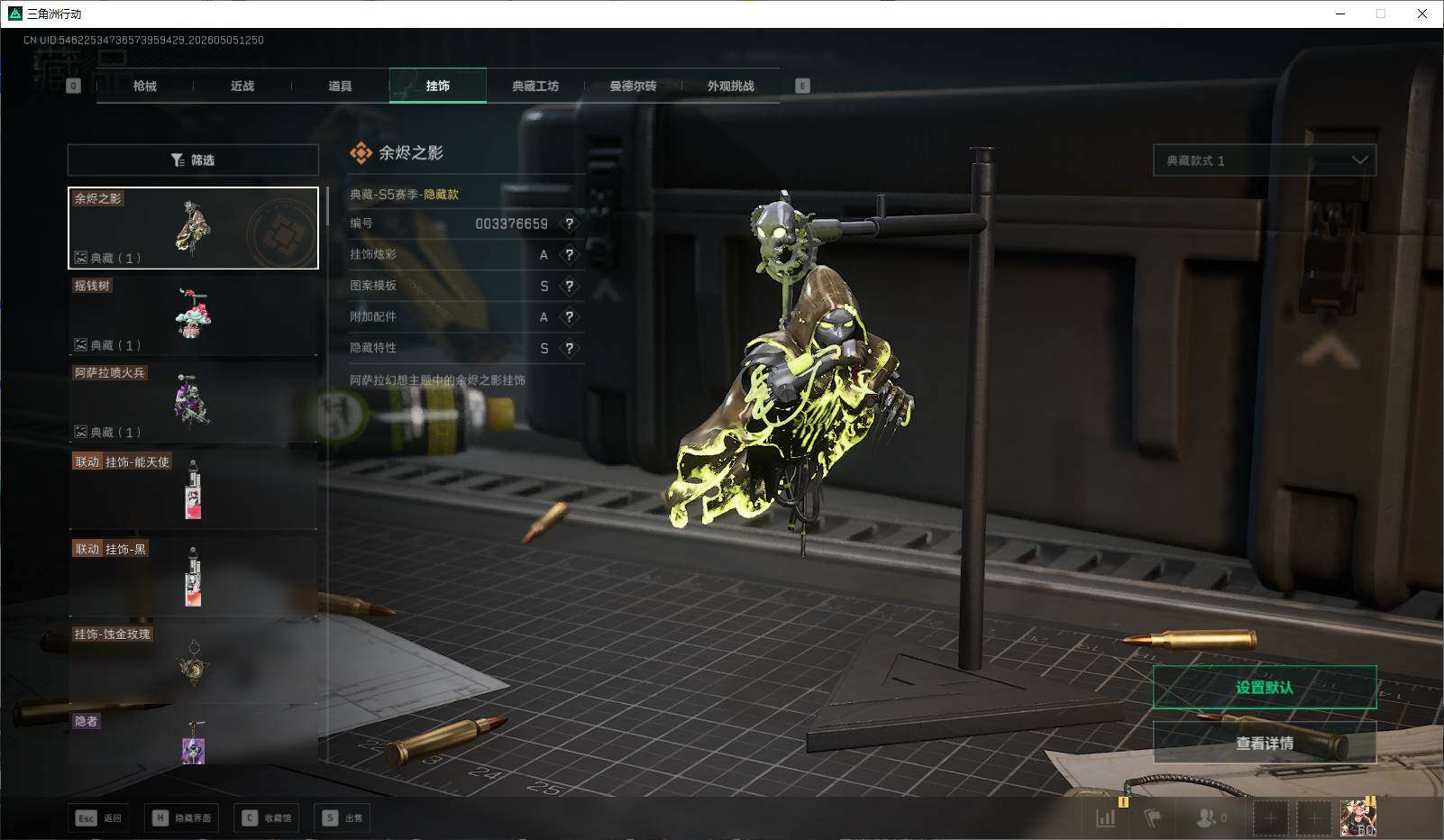Click the charm list scrollbar
The image size is (1444, 840).
pyautogui.click(x=326, y=206)
